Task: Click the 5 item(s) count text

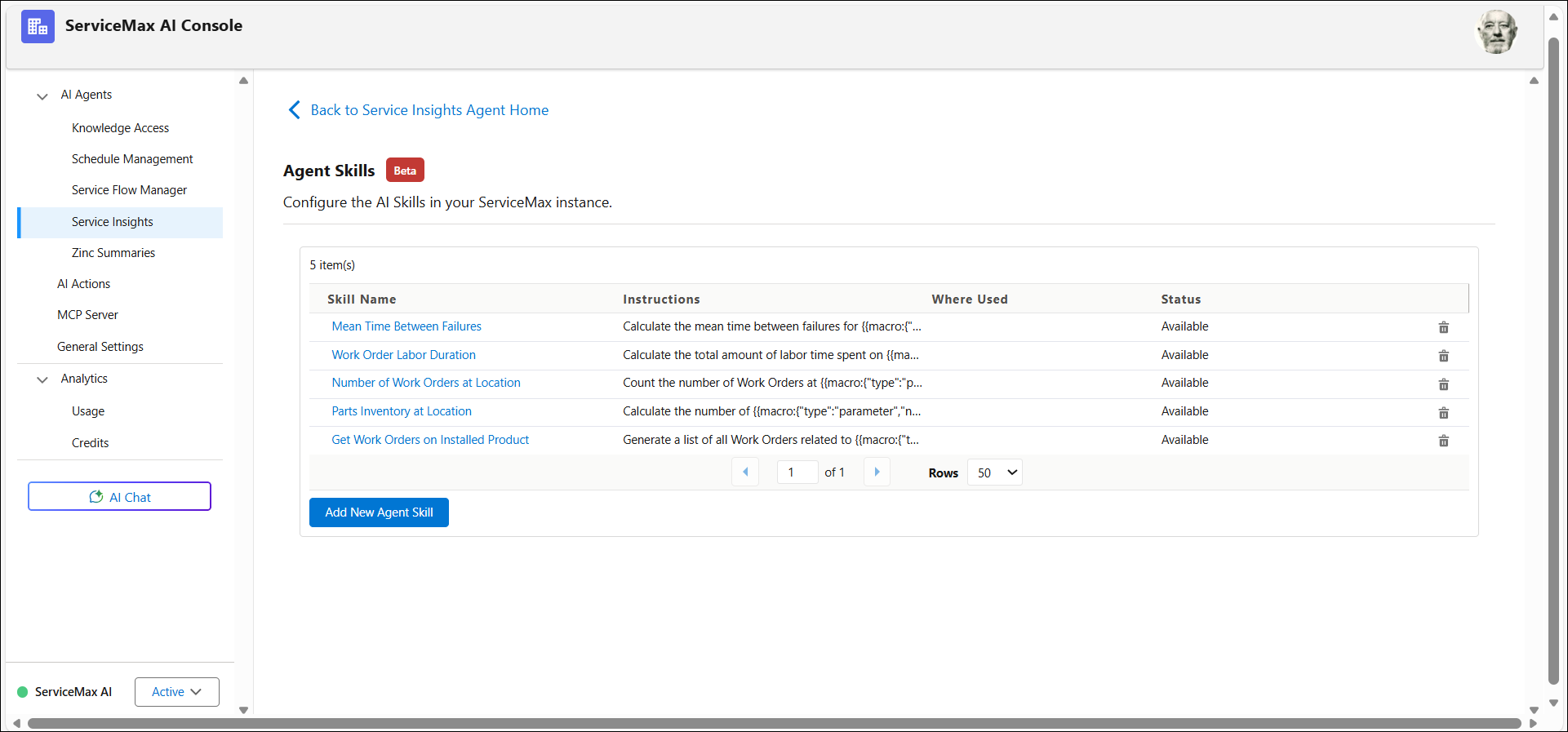Action: (x=332, y=265)
